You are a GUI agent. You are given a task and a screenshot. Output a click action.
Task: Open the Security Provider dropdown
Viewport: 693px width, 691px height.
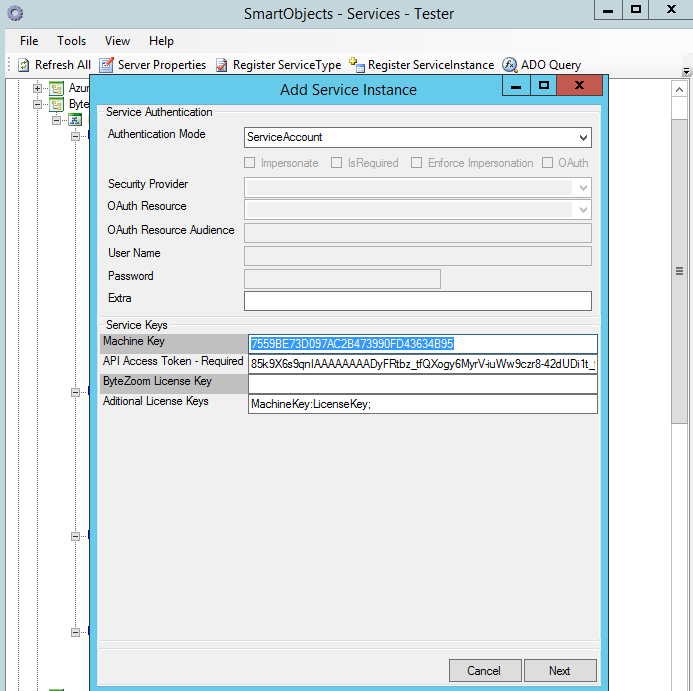pyautogui.click(x=583, y=188)
